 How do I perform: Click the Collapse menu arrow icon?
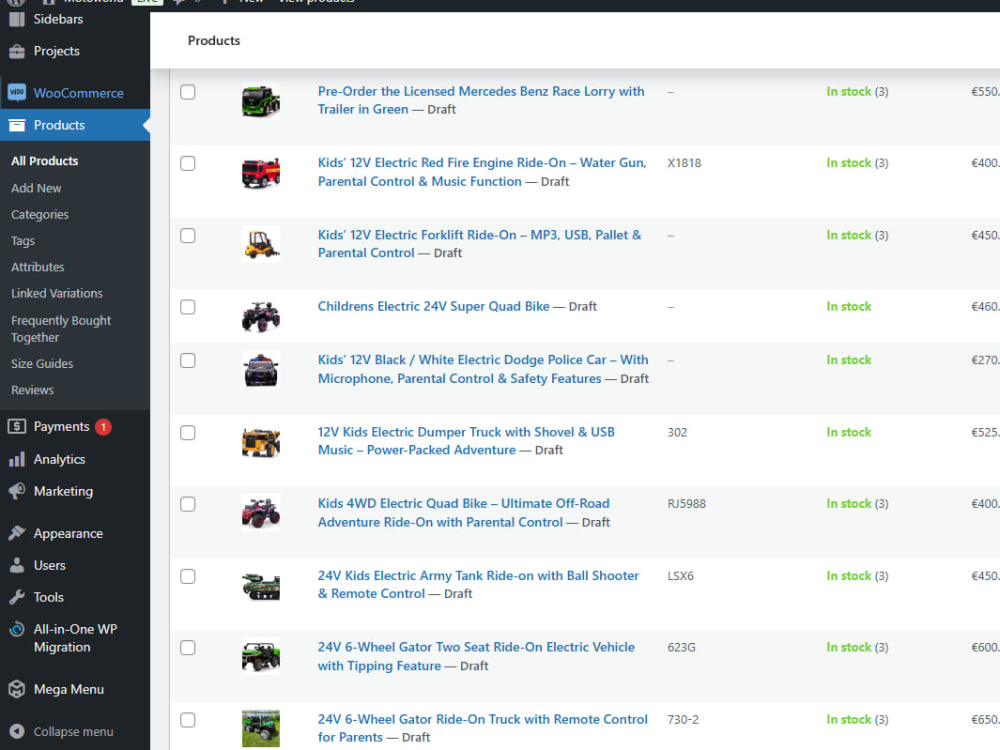point(17,732)
